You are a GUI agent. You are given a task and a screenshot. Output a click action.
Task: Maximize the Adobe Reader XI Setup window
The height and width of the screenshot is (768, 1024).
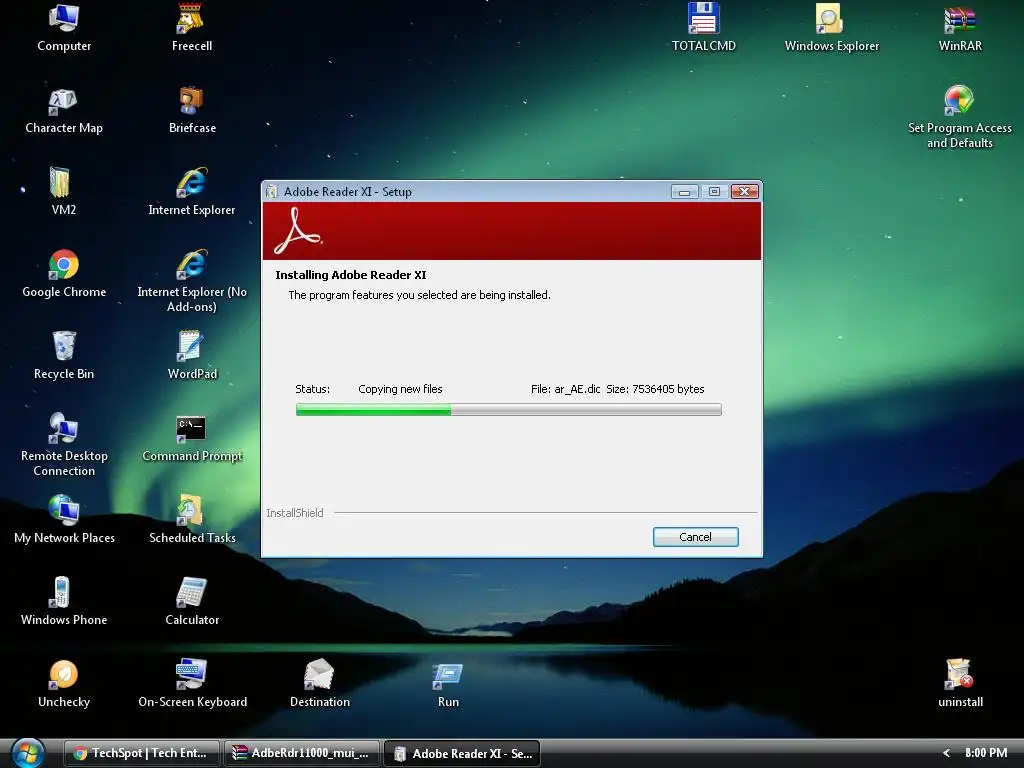click(x=714, y=191)
